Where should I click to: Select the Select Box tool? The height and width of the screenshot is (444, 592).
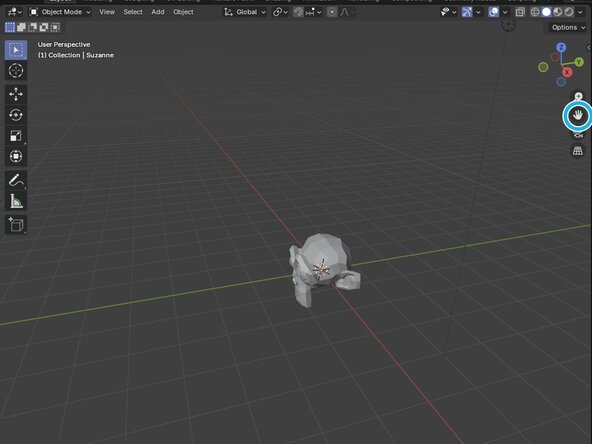pyautogui.click(x=16, y=50)
